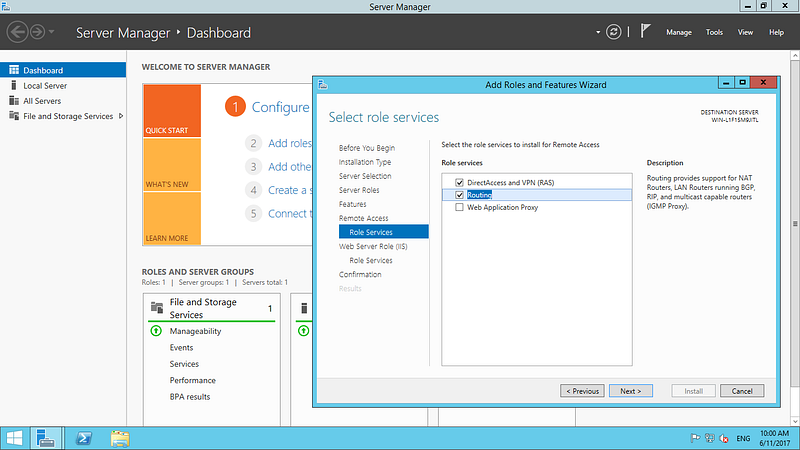Viewport: 800px width, 450px height.
Task: Click the Cancel button in wizard
Action: tap(742, 391)
